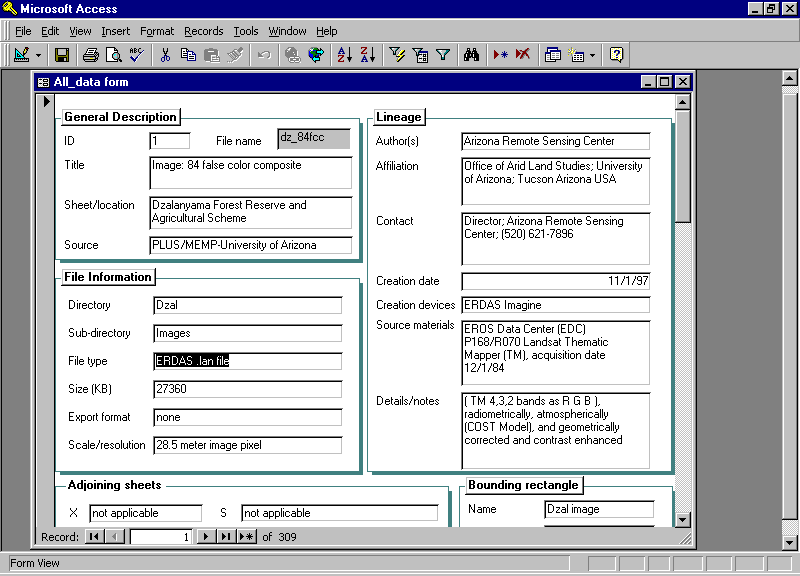Open the Web Toolbar globe icon
The image size is (800, 576).
click(x=316, y=55)
